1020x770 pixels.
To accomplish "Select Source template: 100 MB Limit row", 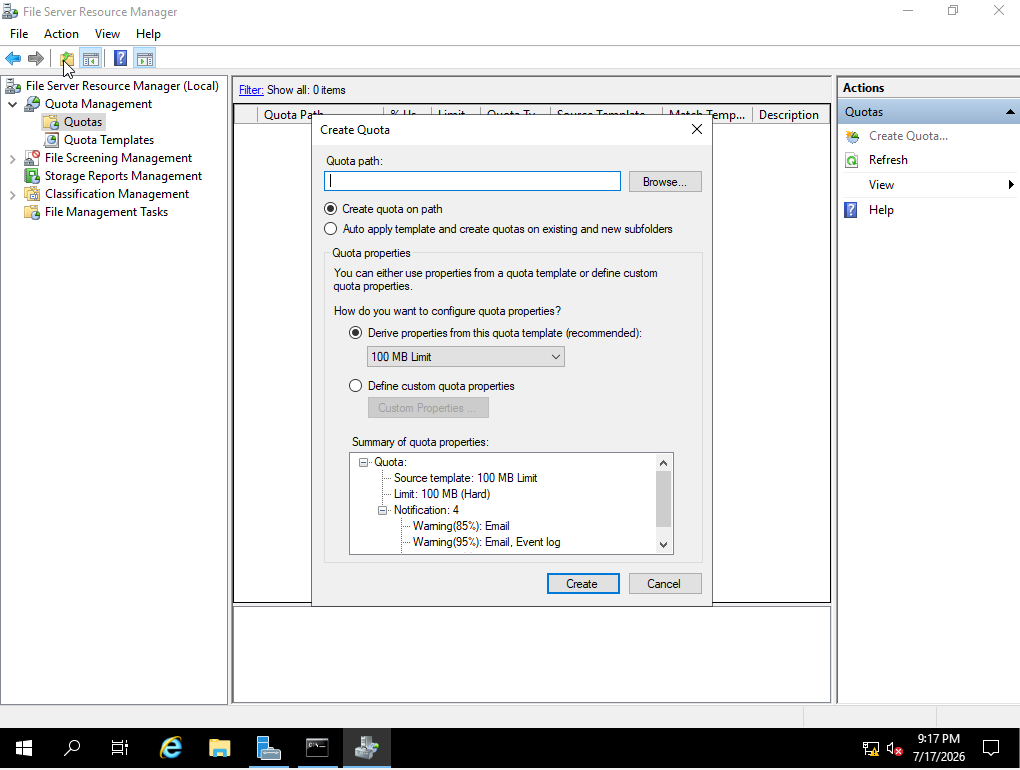I will [x=466, y=478].
